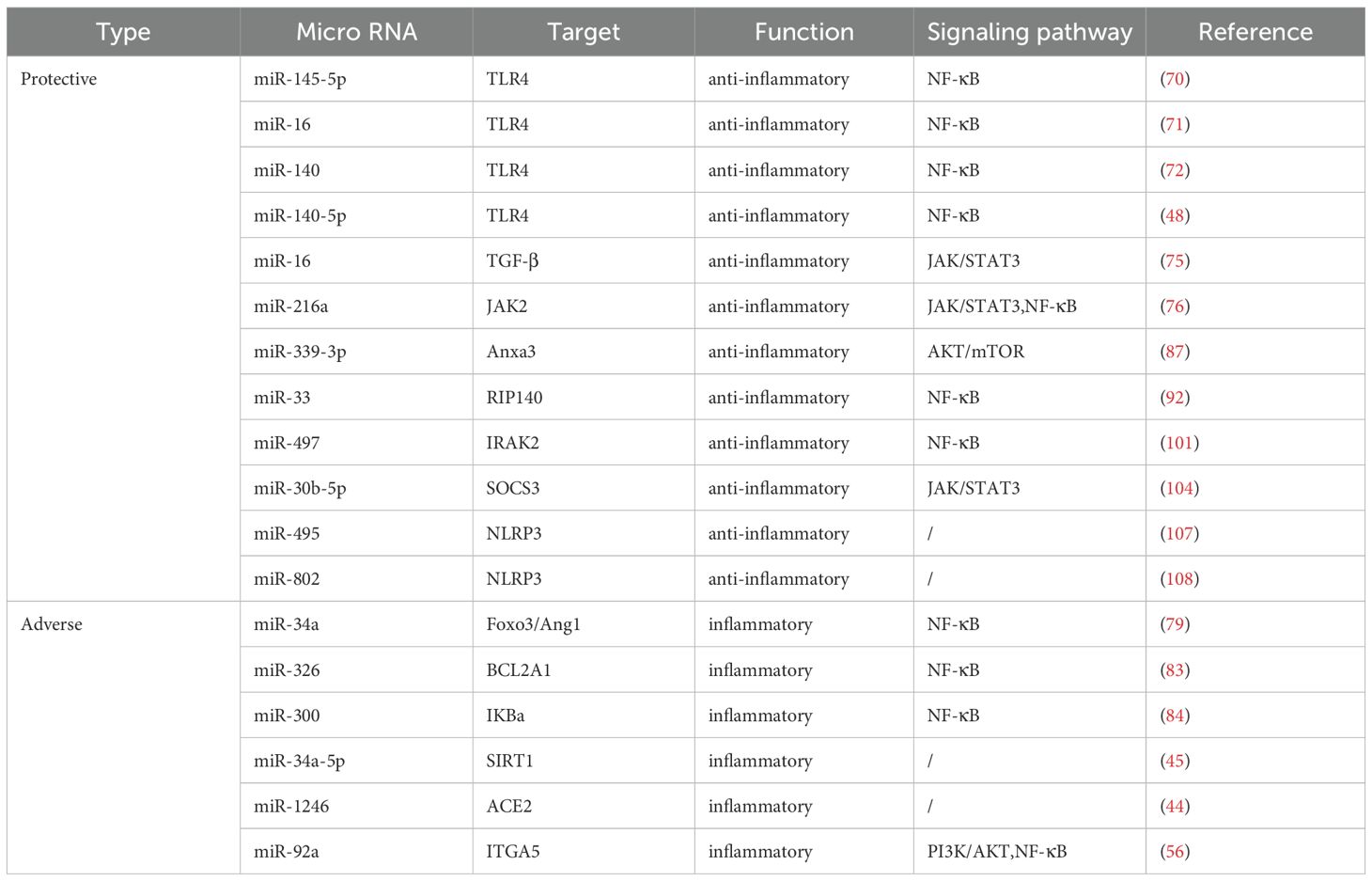The image size is (1372, 881).
Task: Click the Signaling pathway header
Action: (x=1029, y=32)
